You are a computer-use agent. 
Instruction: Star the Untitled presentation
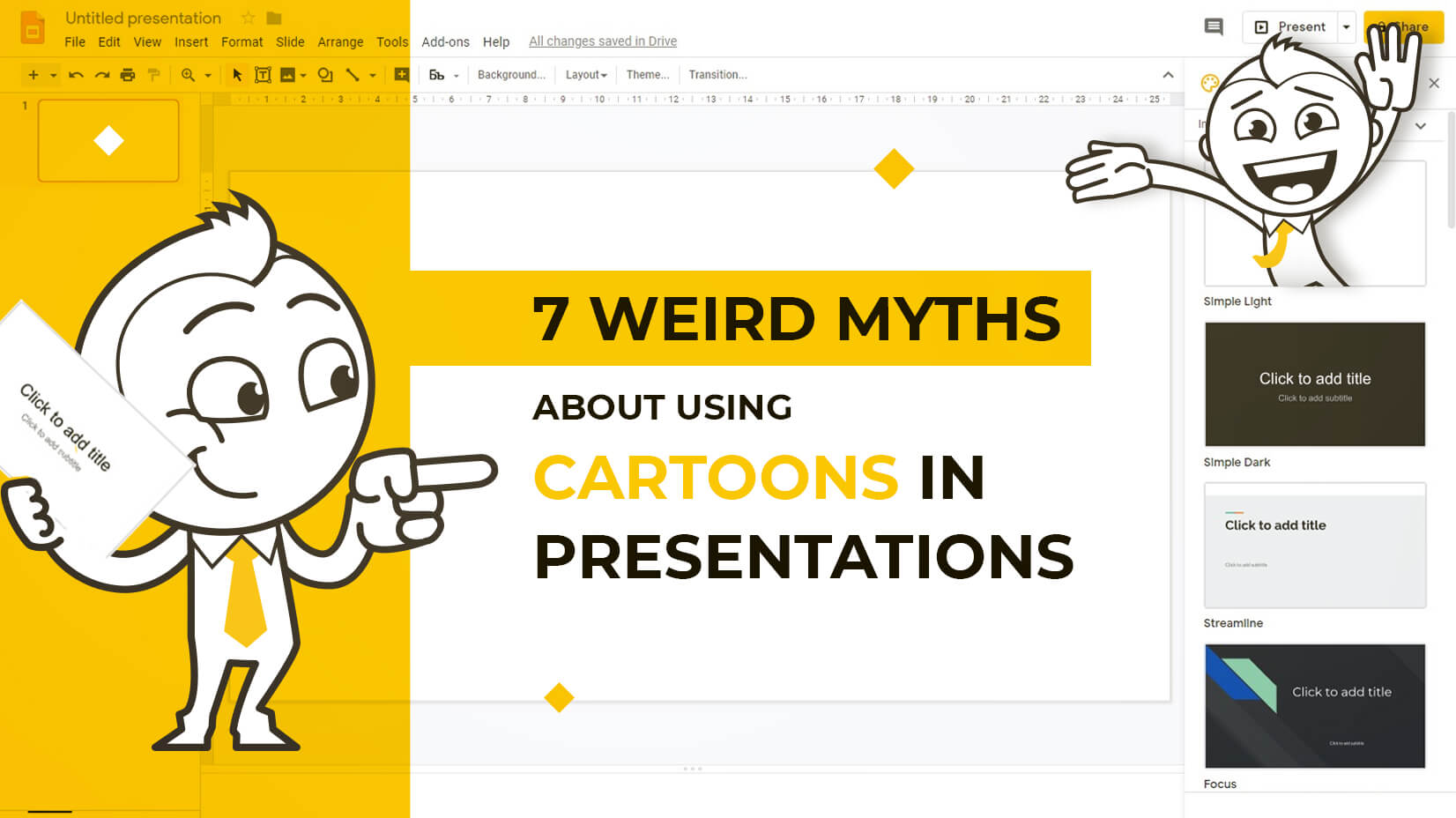coord(249,19)
